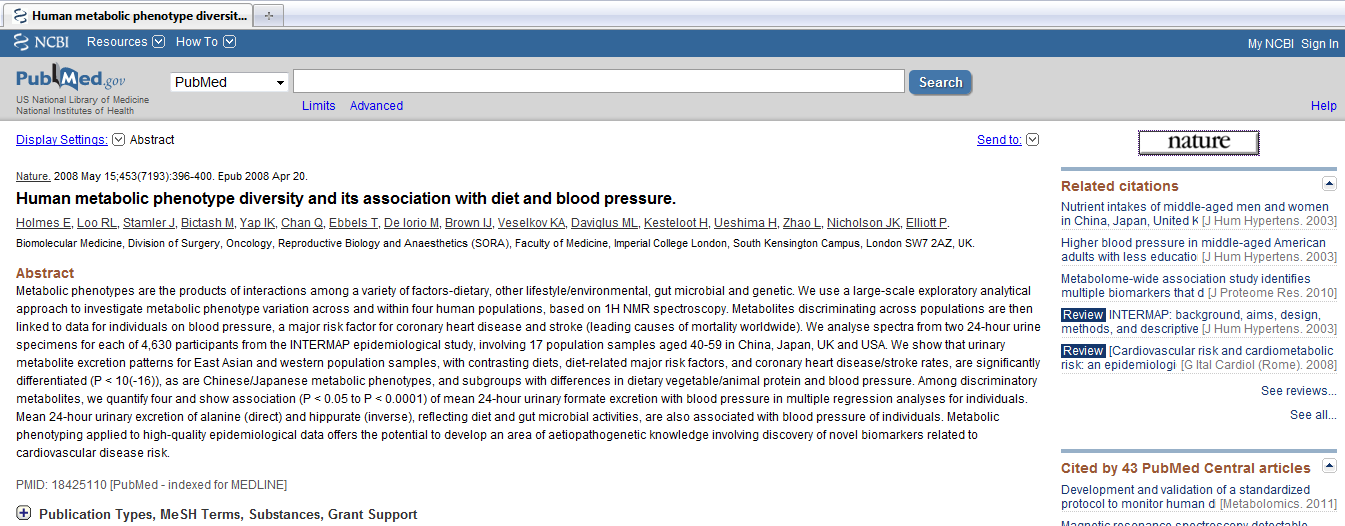Click the Search button
Screen dimensions: 1345x526
940,82
